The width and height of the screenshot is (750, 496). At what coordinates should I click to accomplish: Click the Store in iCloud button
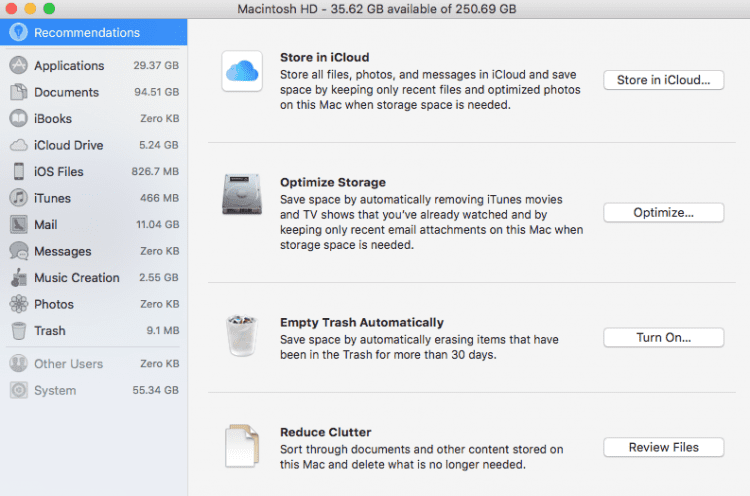(x=663, y=80)
